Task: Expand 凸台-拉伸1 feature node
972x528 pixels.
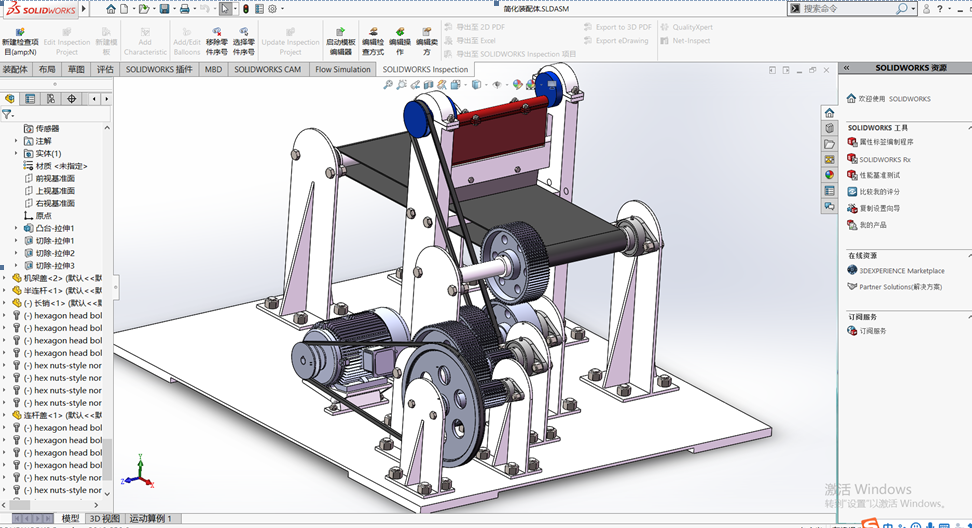Action: (16, 228)
